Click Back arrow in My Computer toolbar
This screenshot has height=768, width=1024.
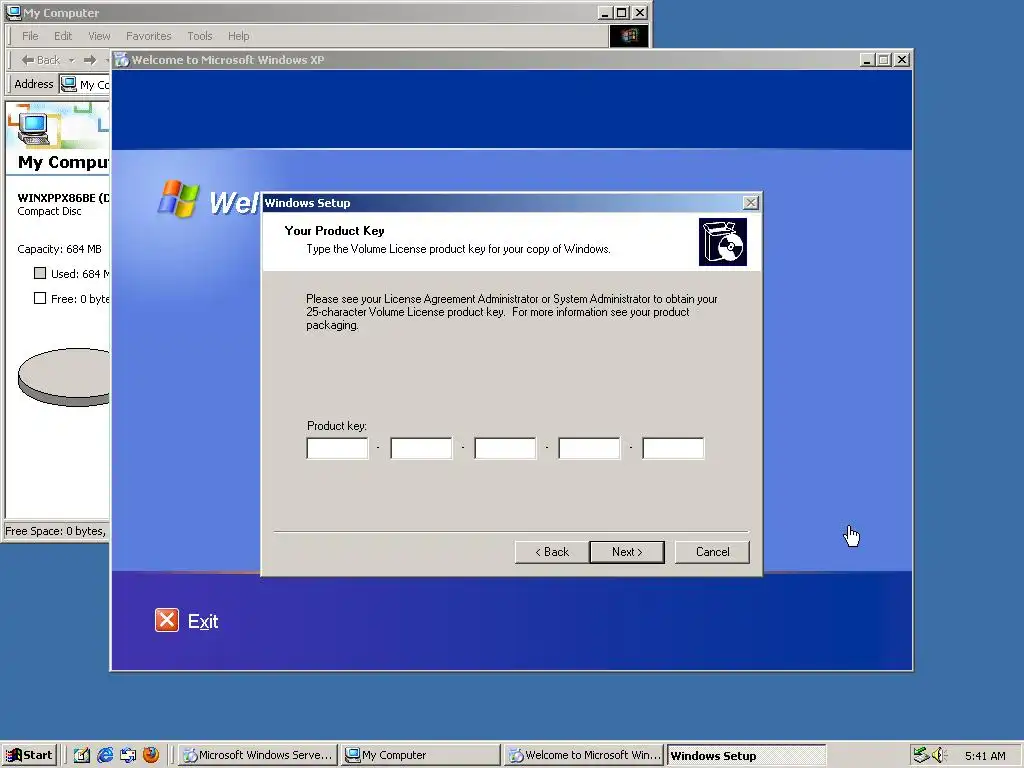[x=40, y=60]
